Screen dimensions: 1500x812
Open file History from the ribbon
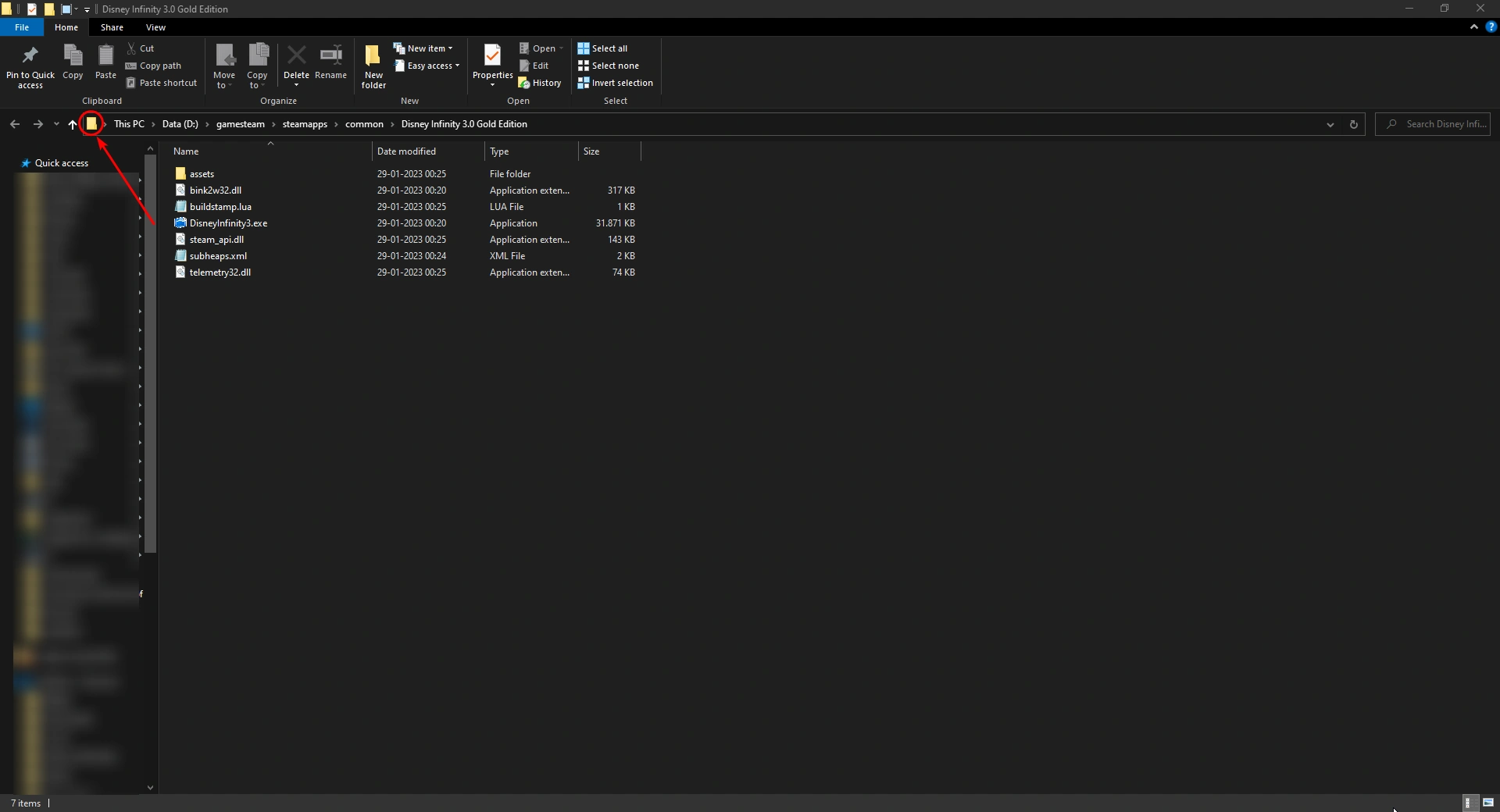pyautogui.click(x=540, y=83)
